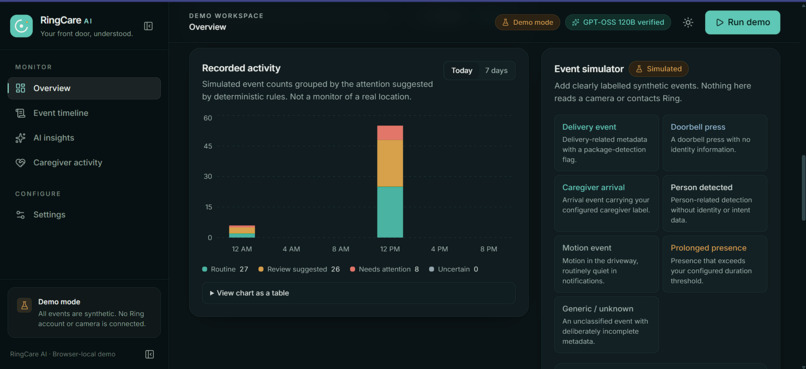Viewport: 806px width, 369px height.
Task: Click the Uncertain 0 legend entry
Action: 453,269
